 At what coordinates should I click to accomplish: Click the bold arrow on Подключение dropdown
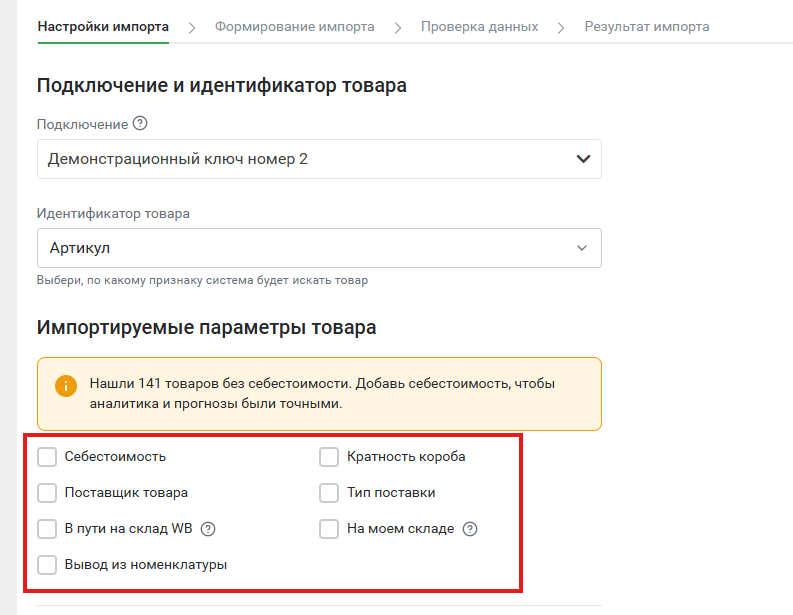[583, 159]
